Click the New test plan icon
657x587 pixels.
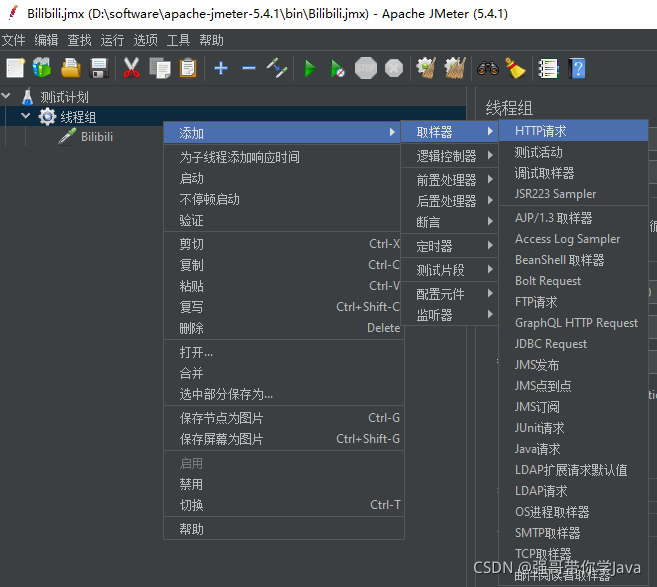pos(16,68)
